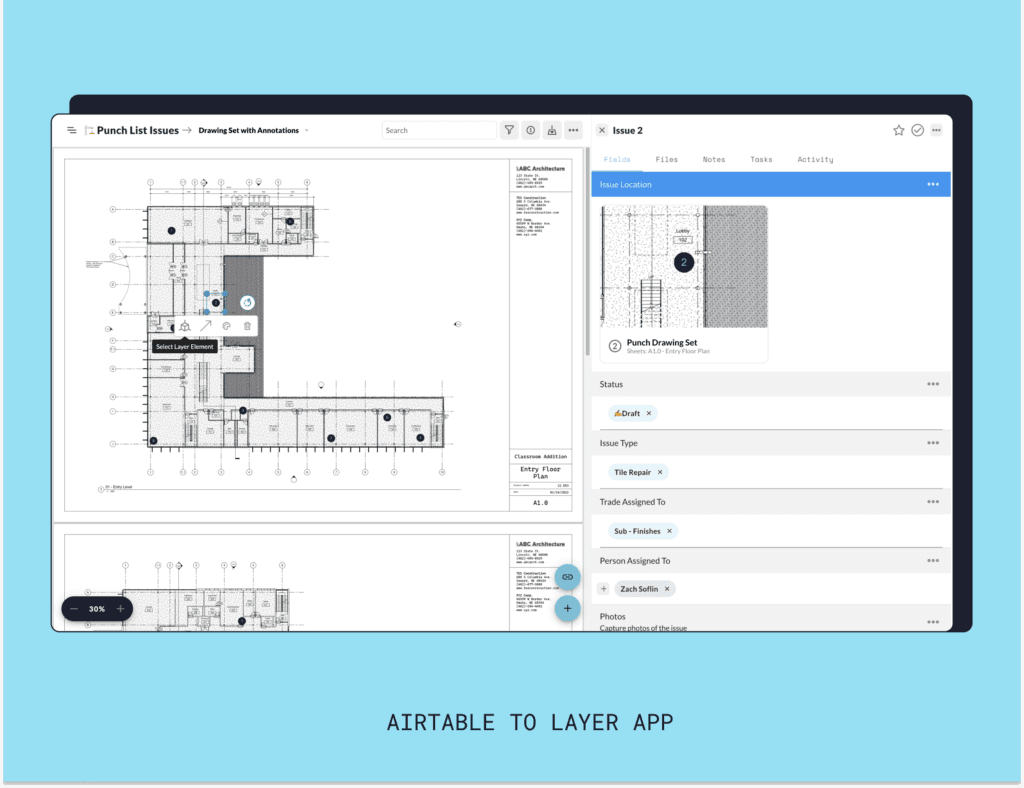This screenshot has width=1024, height=788.
Task: Close the Issue 2 panel
Action: click(x=602, y=131)
